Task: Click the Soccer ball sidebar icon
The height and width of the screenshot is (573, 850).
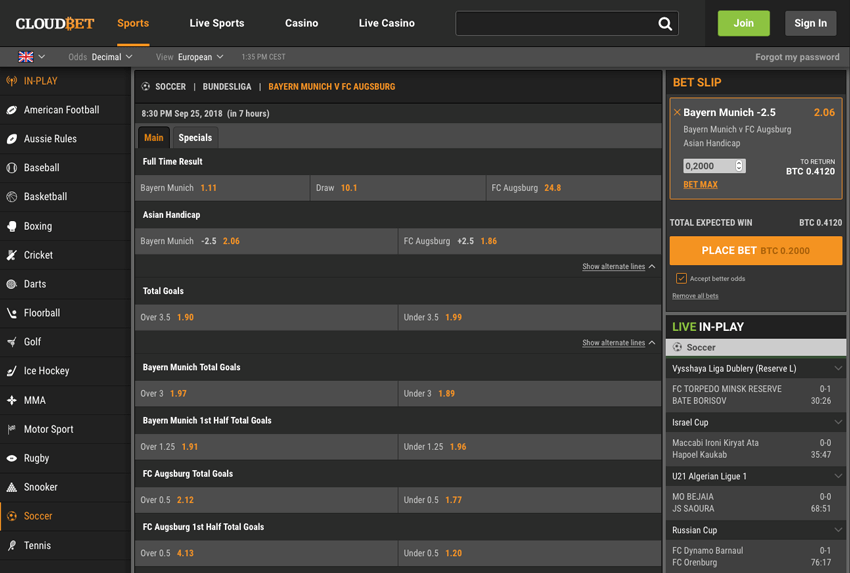Action: (11, 516)
